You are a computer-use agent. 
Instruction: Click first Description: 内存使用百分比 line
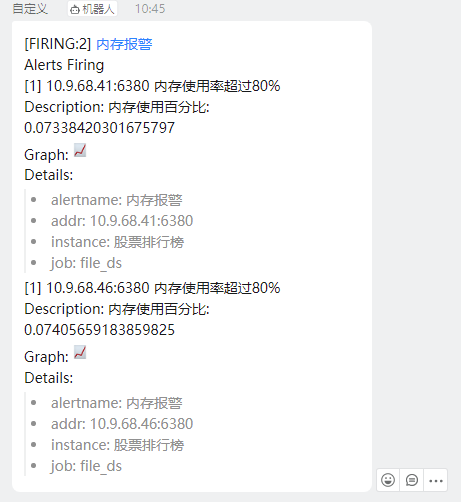click(x=117, y=107)
